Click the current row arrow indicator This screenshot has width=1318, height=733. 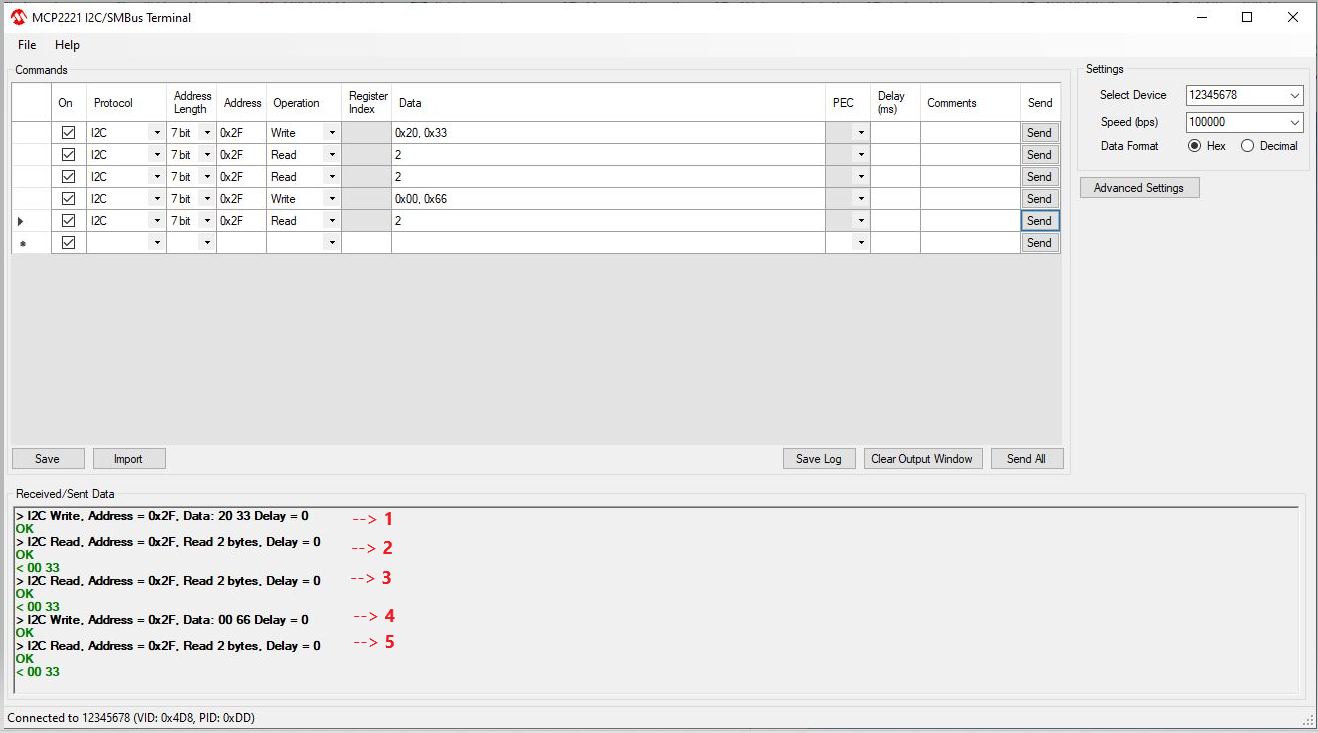point(21,221)
